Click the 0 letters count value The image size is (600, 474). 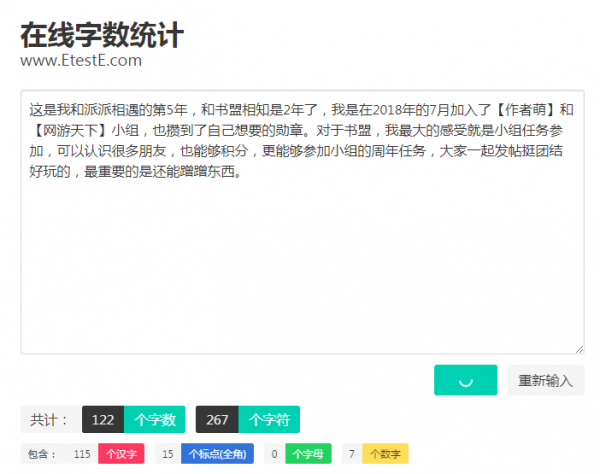click(274, 454)
